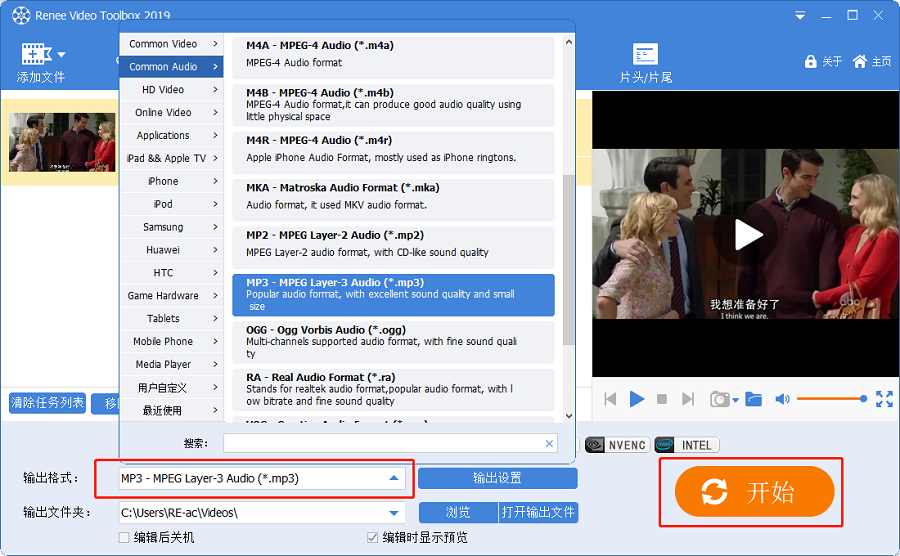Skip to next frame in preview player
Image resolution: width=900 pixels, height=556 pixels.
(x=688, y=399)
